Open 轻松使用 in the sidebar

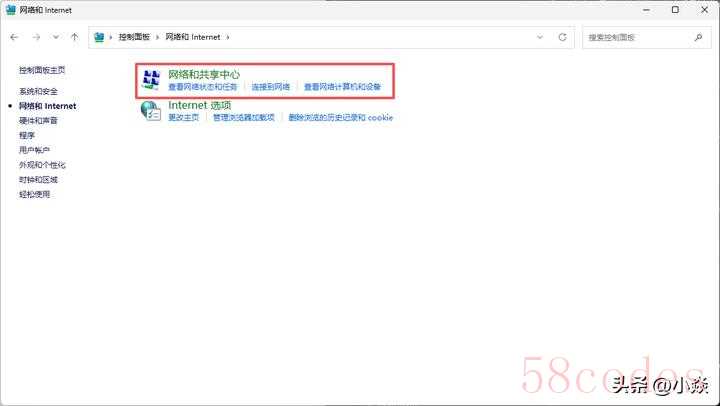34,194
